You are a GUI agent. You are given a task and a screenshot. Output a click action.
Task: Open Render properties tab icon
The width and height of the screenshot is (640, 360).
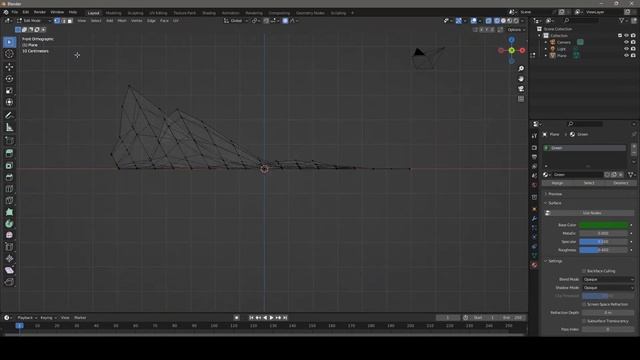[x=534, y=148]
